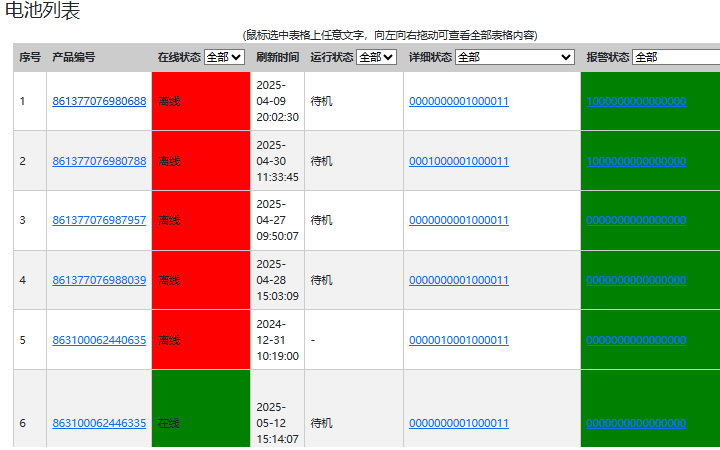
Task: Select row 2 待机 running status
Action: 321,161
